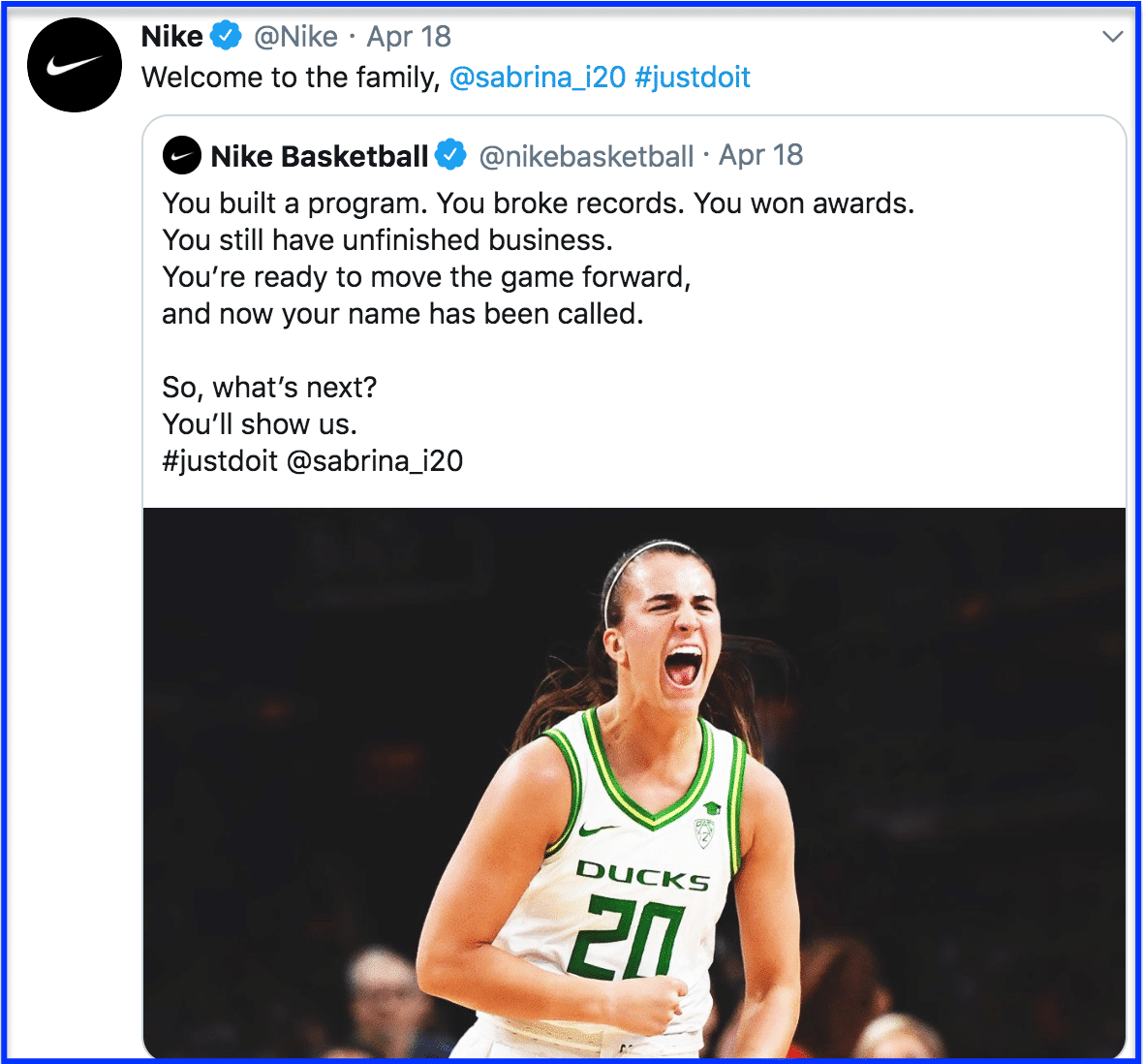Image resolution: width=1143 pixels, height=1064 pixels.
Task: Open the Nike Basketball account name
Action: click(x=320, y=156)
